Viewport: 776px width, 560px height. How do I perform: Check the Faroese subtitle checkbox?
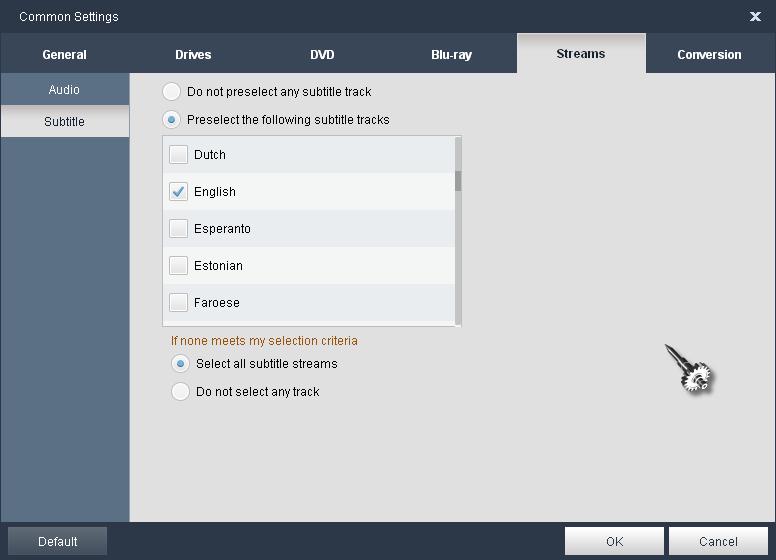pyautogui.click(x=179, y=303)
